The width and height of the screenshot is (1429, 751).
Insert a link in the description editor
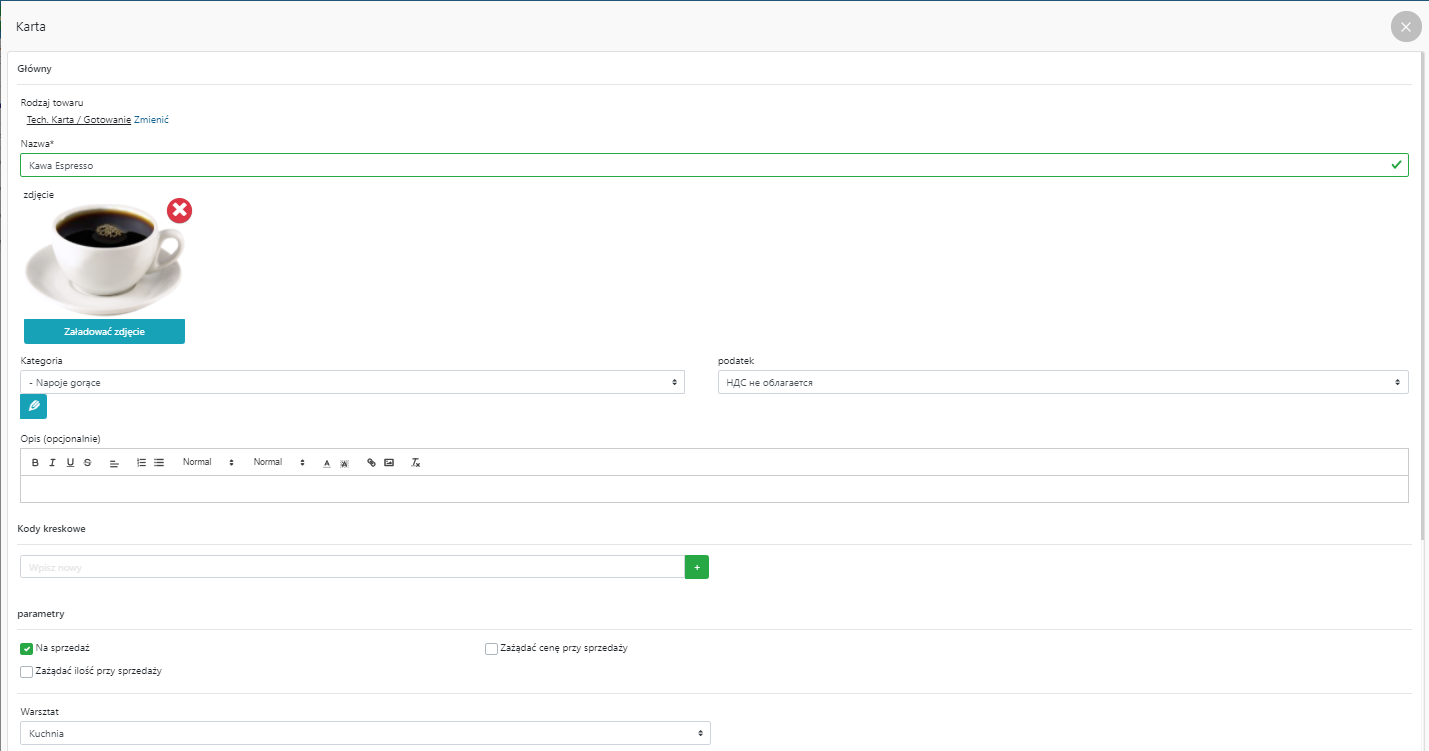coord(372,463)
